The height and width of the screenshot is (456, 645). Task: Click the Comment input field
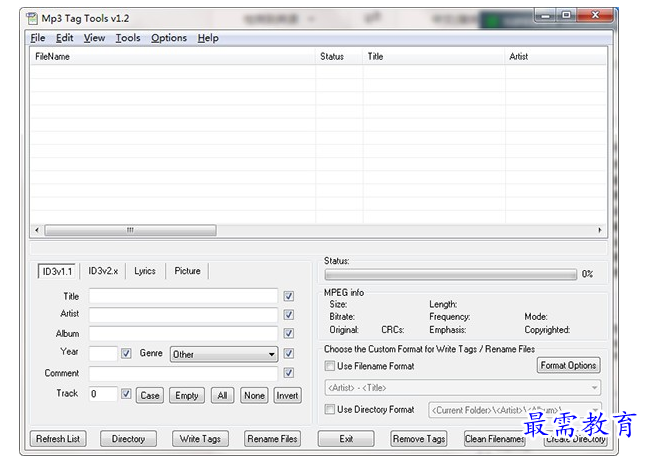(183, 373)
